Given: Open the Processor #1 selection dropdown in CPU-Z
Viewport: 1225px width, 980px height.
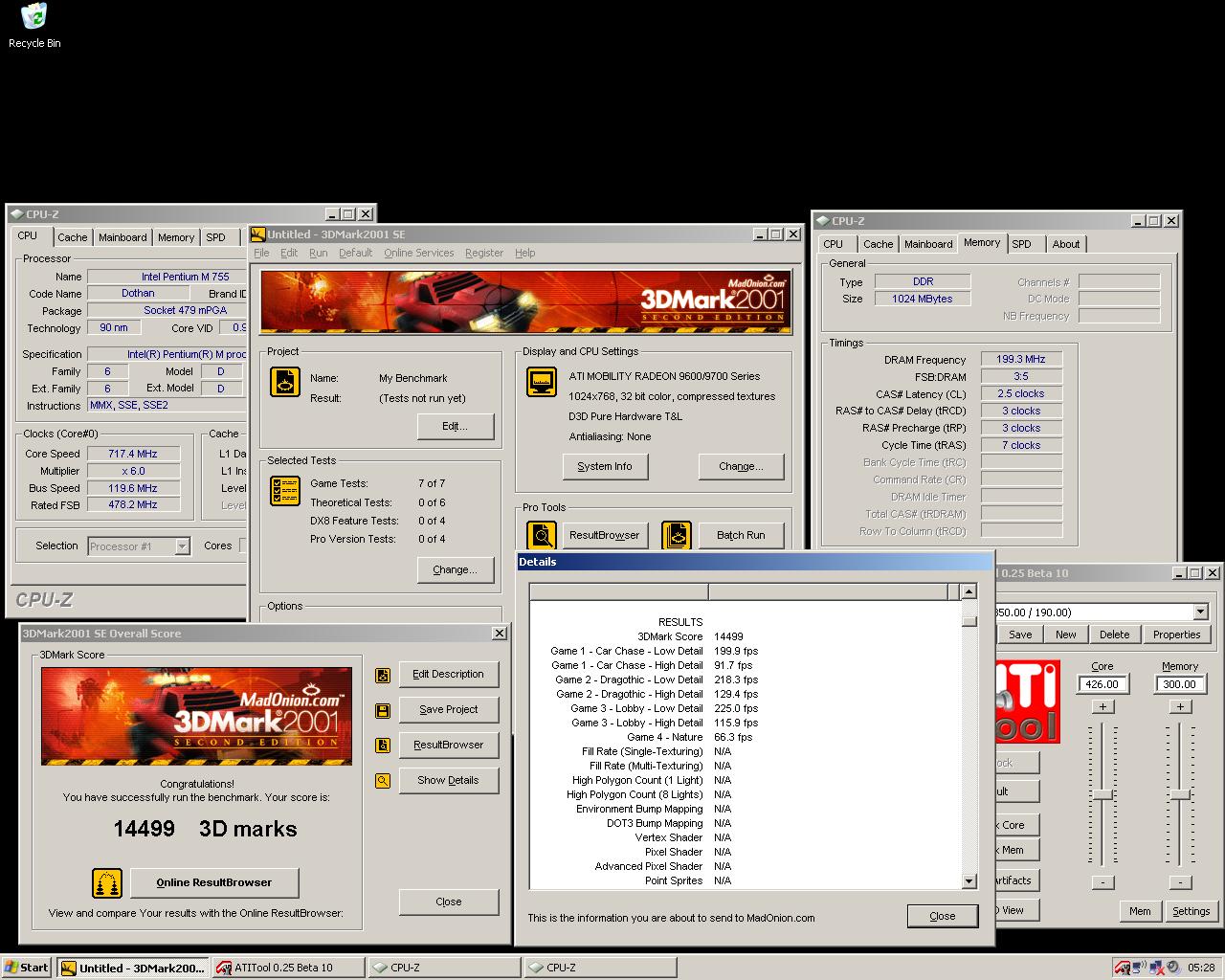Looking at the screenshot, I should pos(182,546).
